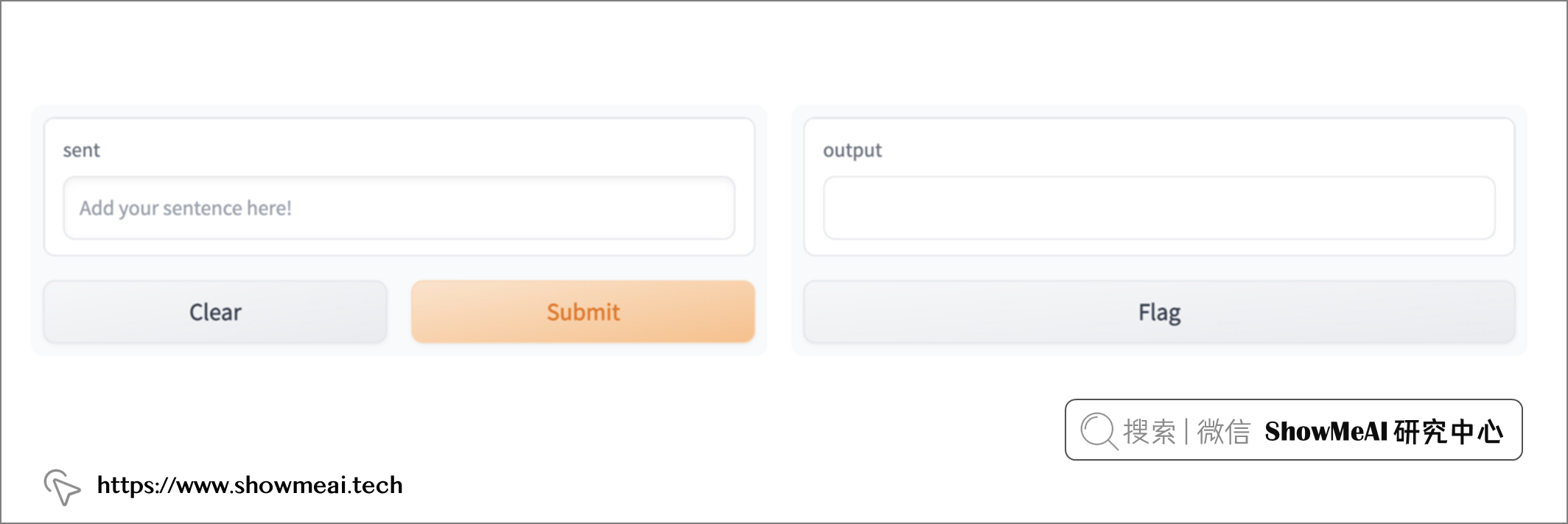1568x524 pixels.
Task: Click the "ShowMeAI" brand text
Action: click(1326, 431)
